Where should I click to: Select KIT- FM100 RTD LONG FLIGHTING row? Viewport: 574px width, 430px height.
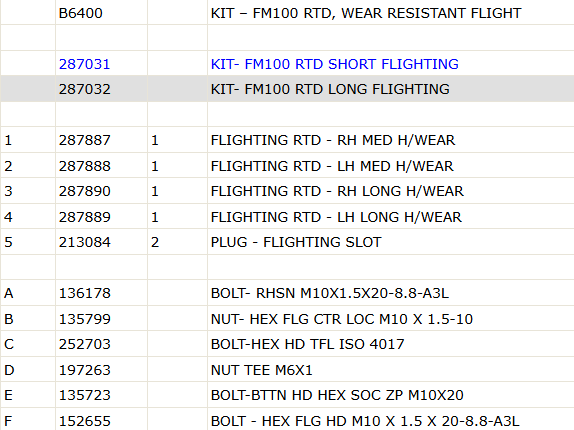287,89
